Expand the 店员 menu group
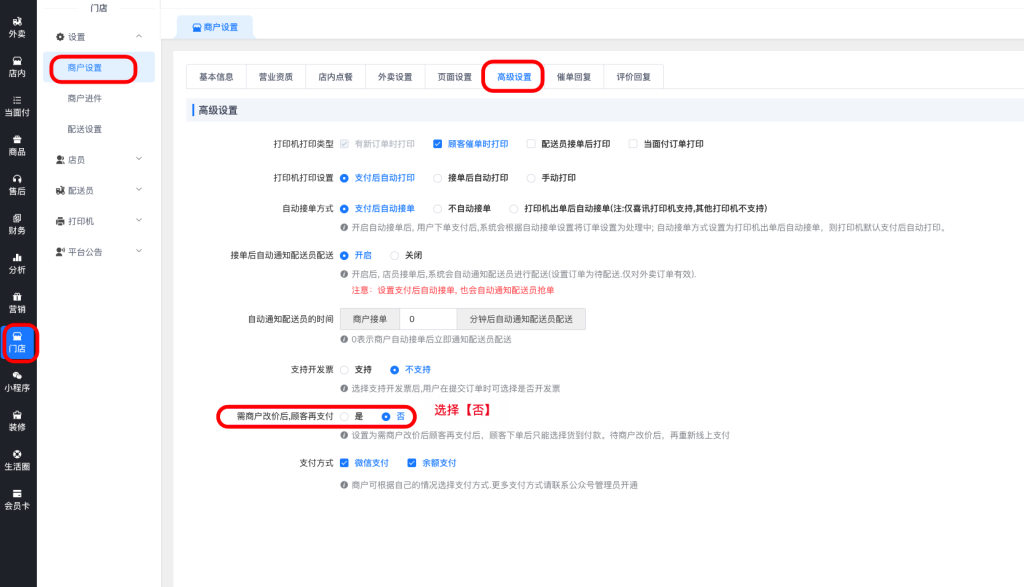The width and height of the screenshot is (1024, 587). [x=98, y=159]
